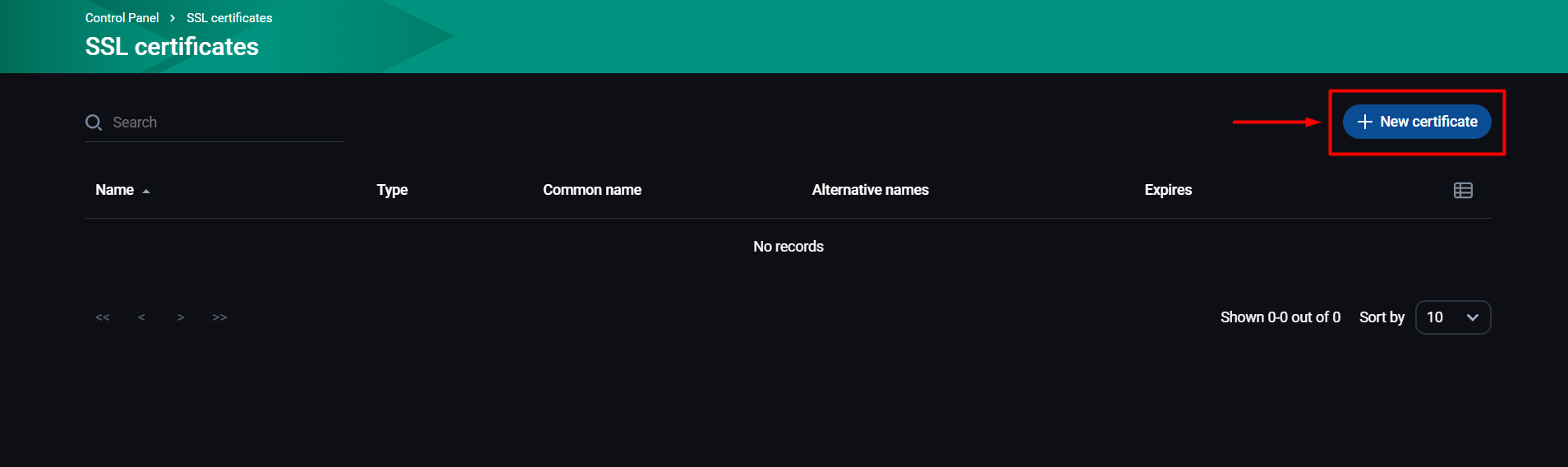The image size is (1568, 467).
Task: Go to first page with << arrow
Action: coord(103,317)
